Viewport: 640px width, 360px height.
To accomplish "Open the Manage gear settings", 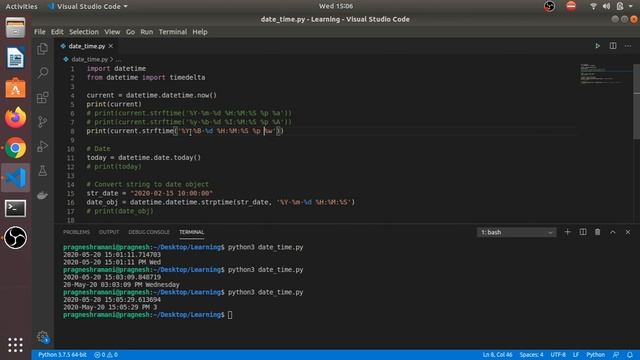I will pyautogui.click(x=42, y=337).
